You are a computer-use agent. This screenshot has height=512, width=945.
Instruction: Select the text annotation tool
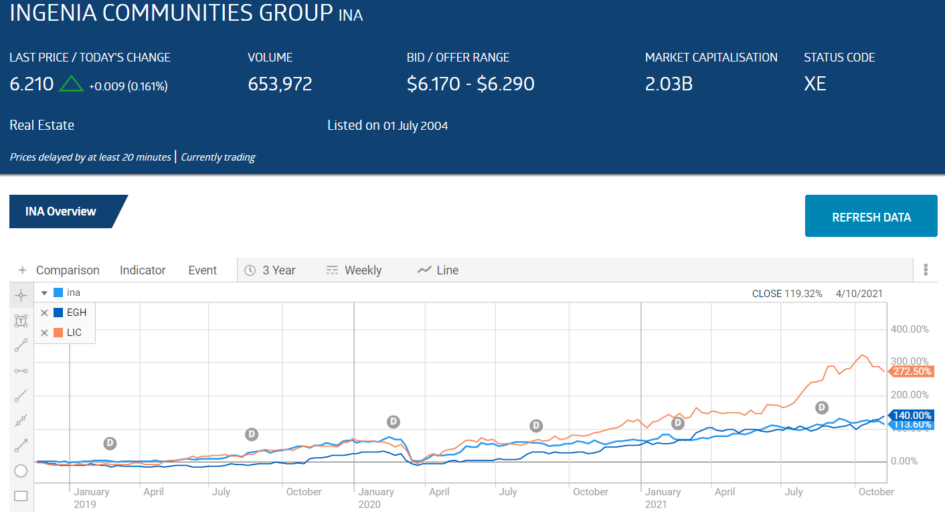(21, 320)
